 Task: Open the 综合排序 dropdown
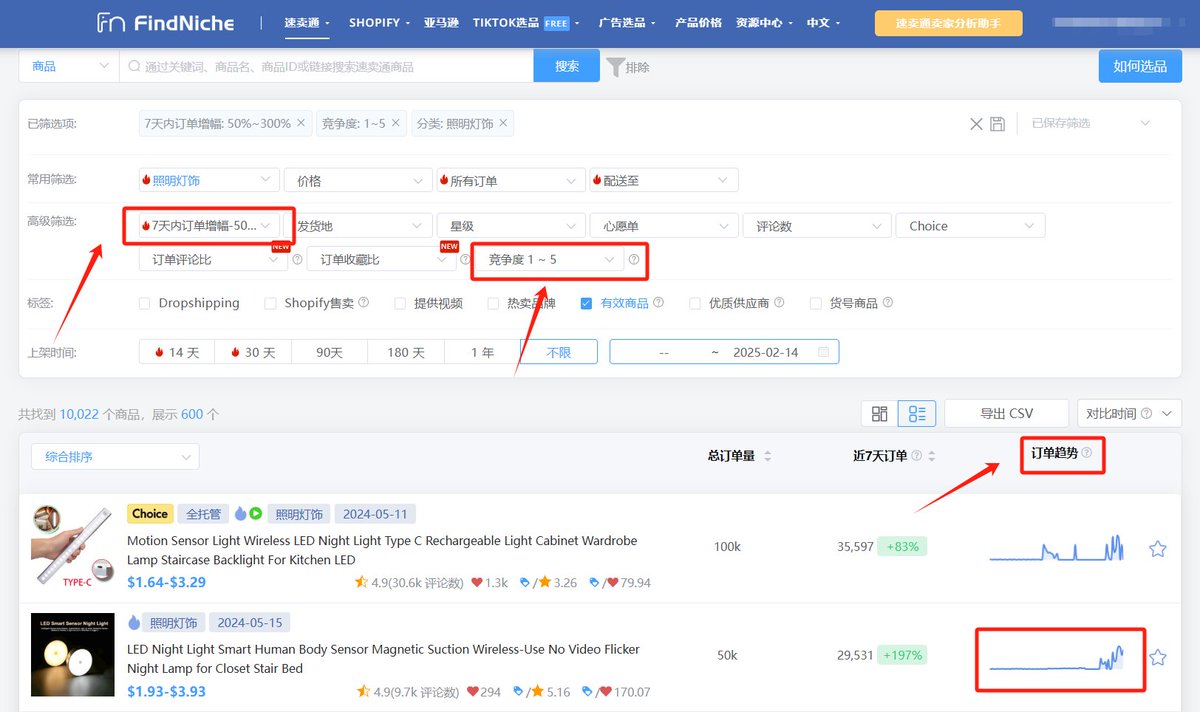point(114,456)
